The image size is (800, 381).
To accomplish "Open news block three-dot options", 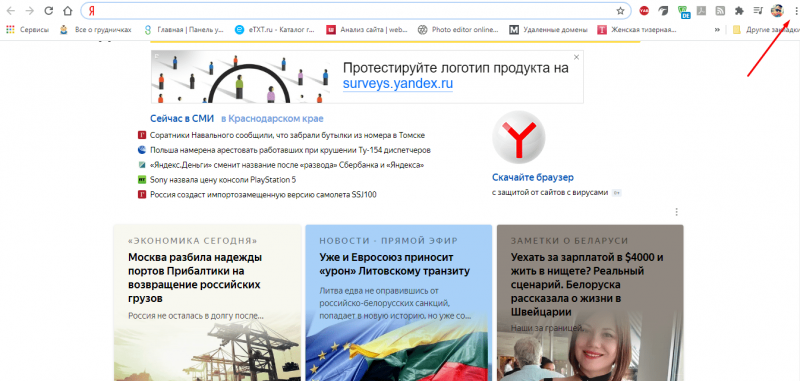I will click(x=677, y=212).
